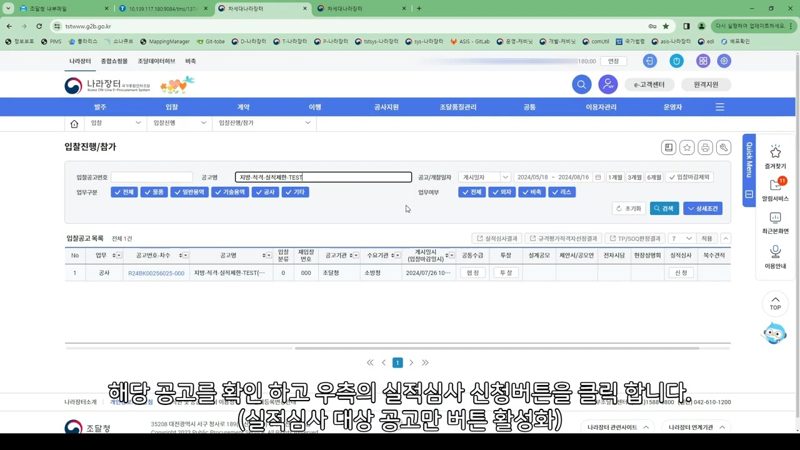Click the TOP arrow button
The height and width of the screenshot is (450, 800).
click(775, 304)
